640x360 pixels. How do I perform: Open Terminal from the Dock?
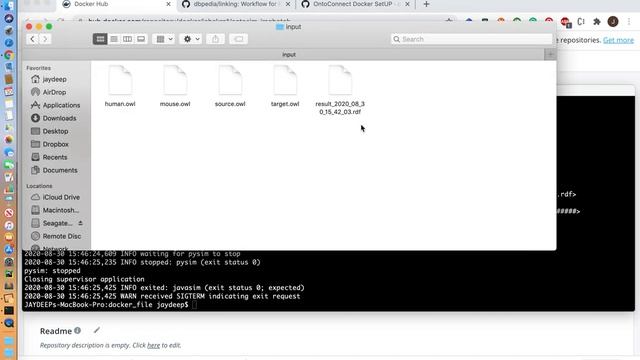9,311
